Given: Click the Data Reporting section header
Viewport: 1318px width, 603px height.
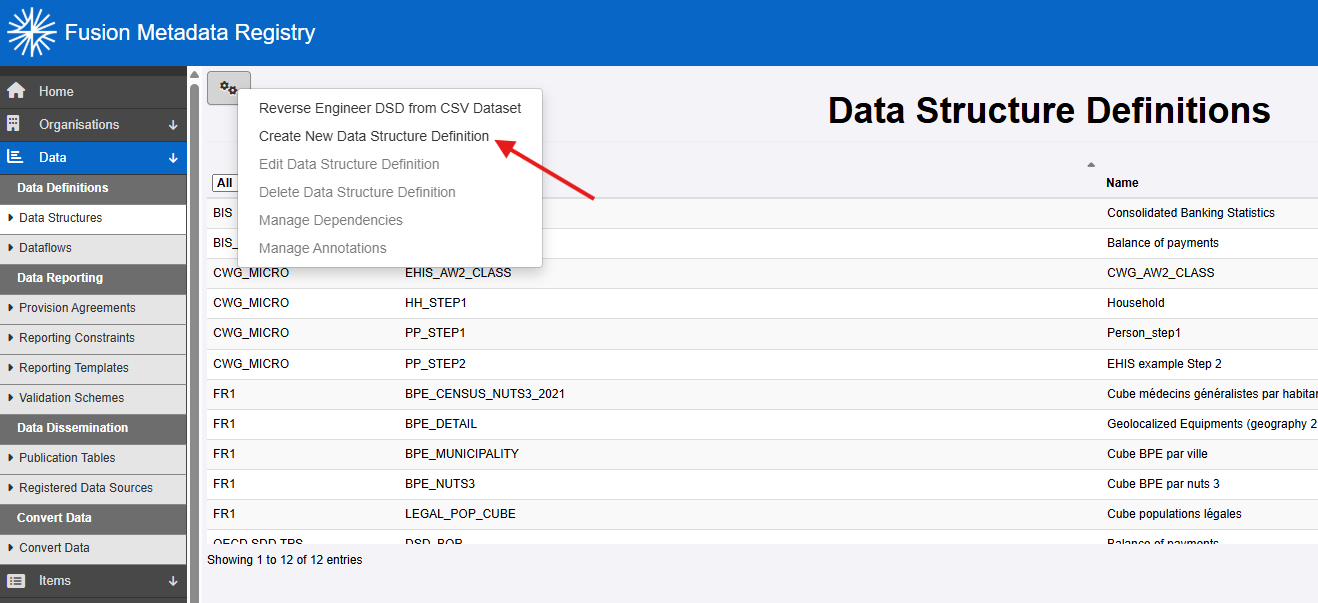Looking at the screenshot, I should [93, 278].
